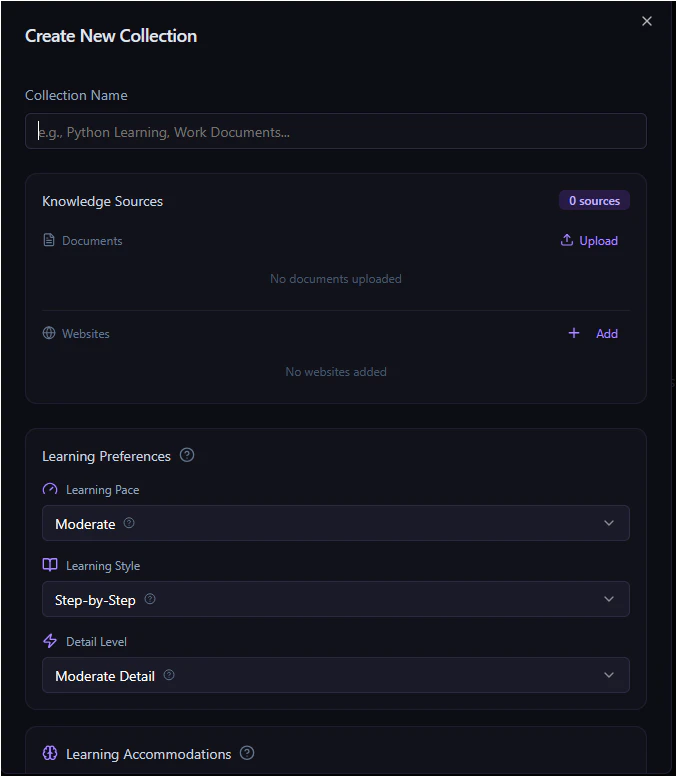Click the Learning Accommodations brain icon
677x777 pixels.
[x=50, y=754]
